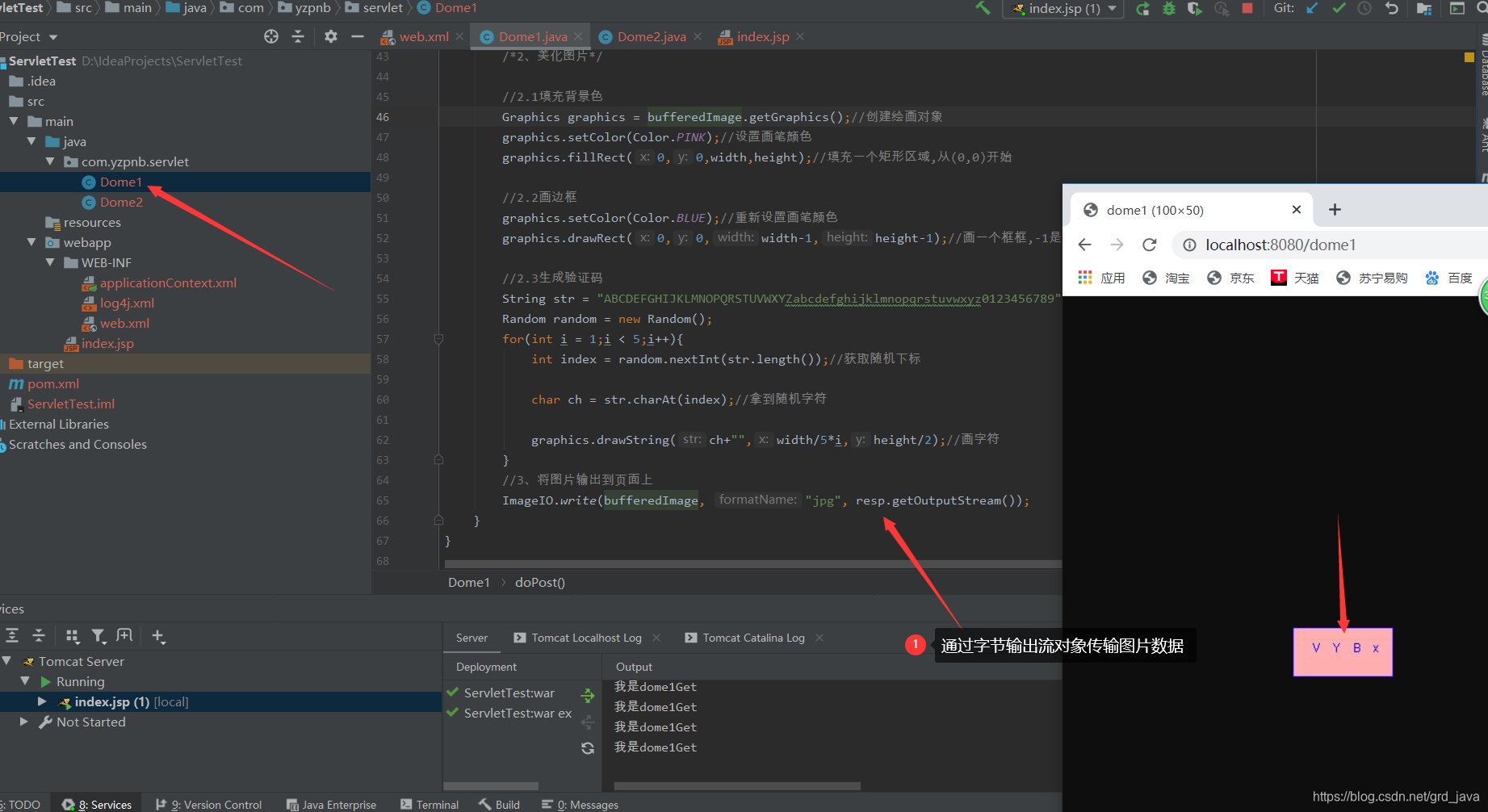Click the deploy all arrow icon
Image resolution: width=1488 pixels, height=812 pixels.
588,695
